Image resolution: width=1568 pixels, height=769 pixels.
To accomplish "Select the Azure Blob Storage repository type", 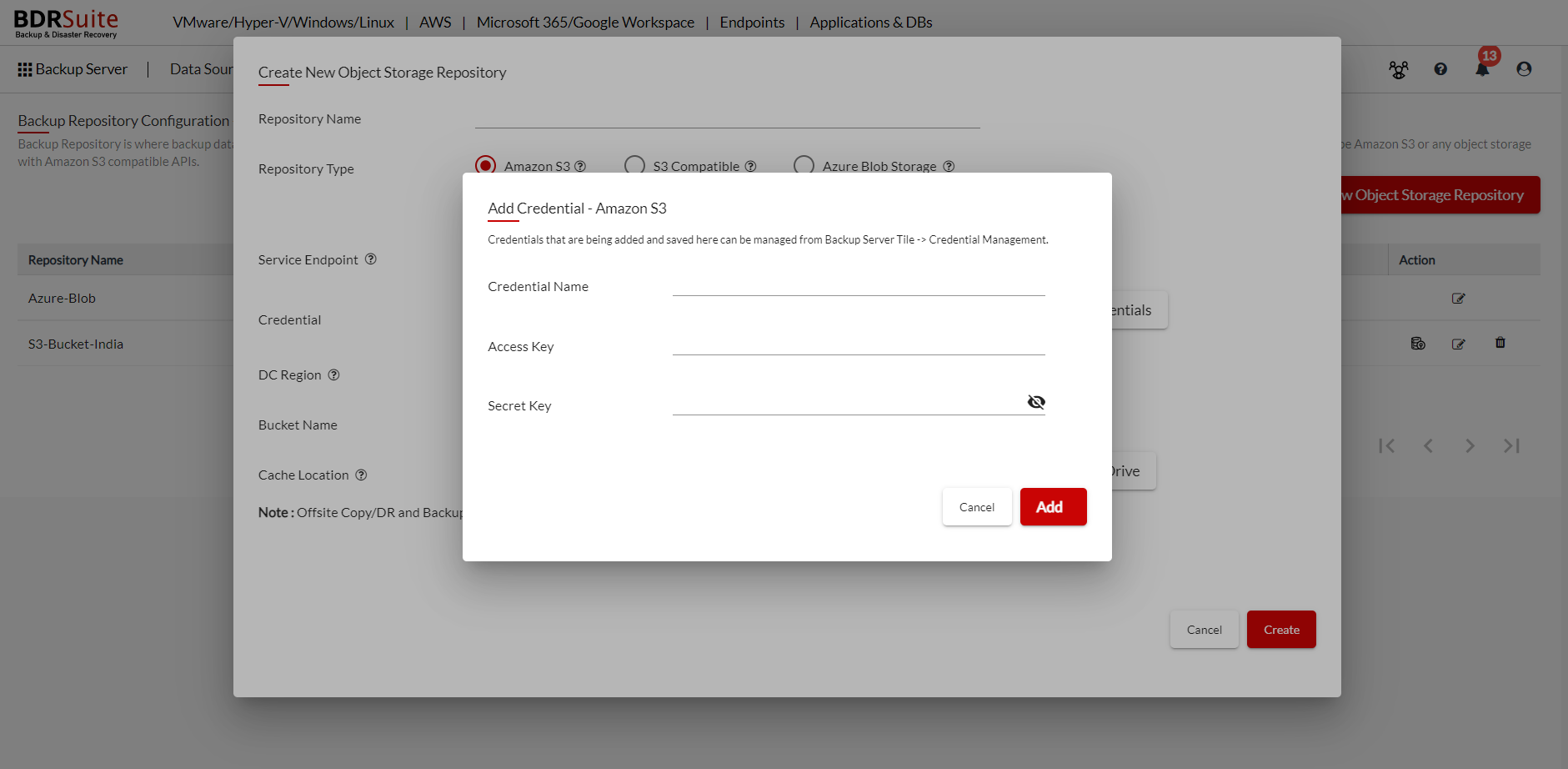I will coord(804,166).
